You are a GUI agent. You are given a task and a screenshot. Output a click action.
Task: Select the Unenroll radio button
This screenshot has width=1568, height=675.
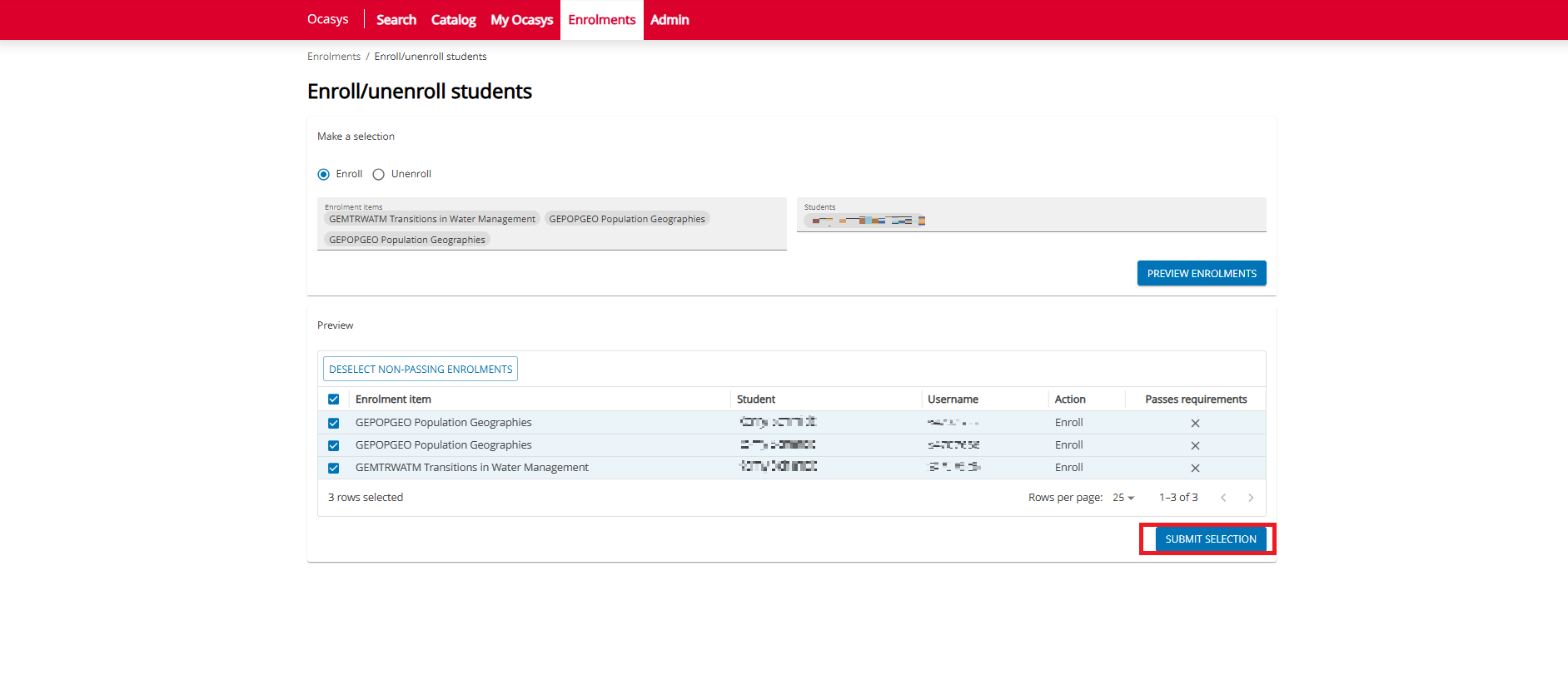pyautogui.click(x=379, y=174)
